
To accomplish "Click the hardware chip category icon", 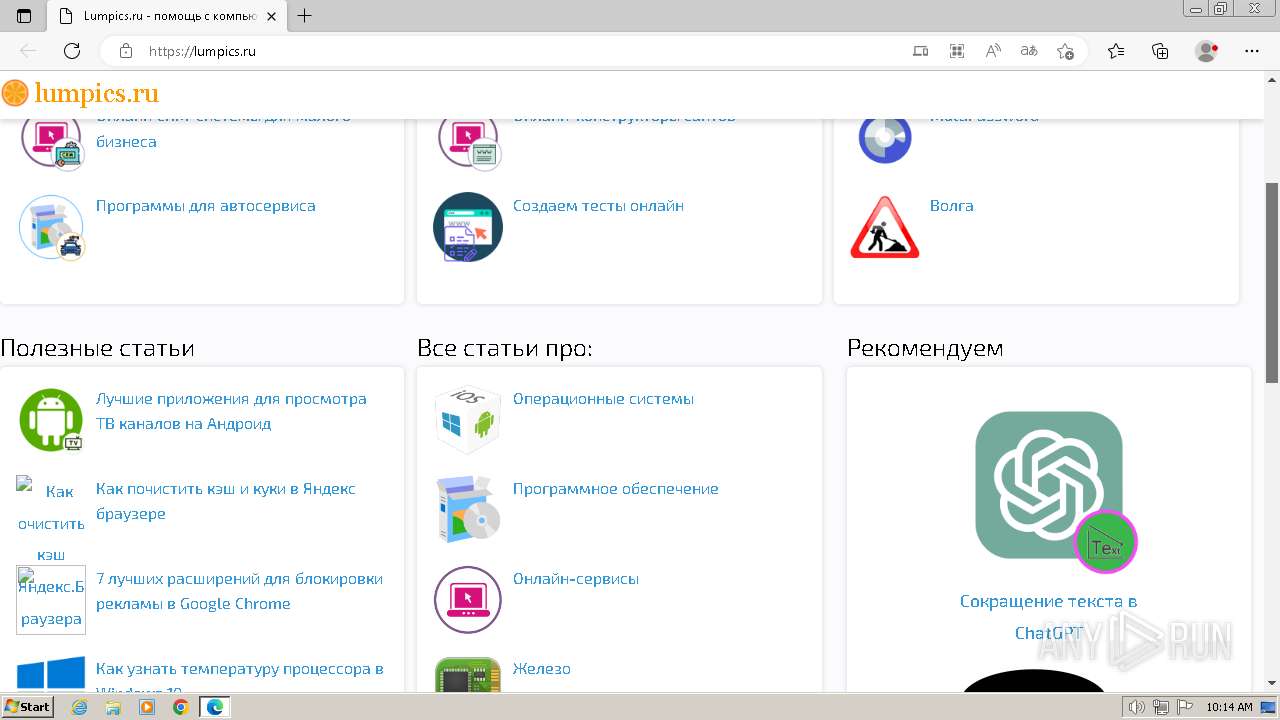I will (x=468, y=675).
